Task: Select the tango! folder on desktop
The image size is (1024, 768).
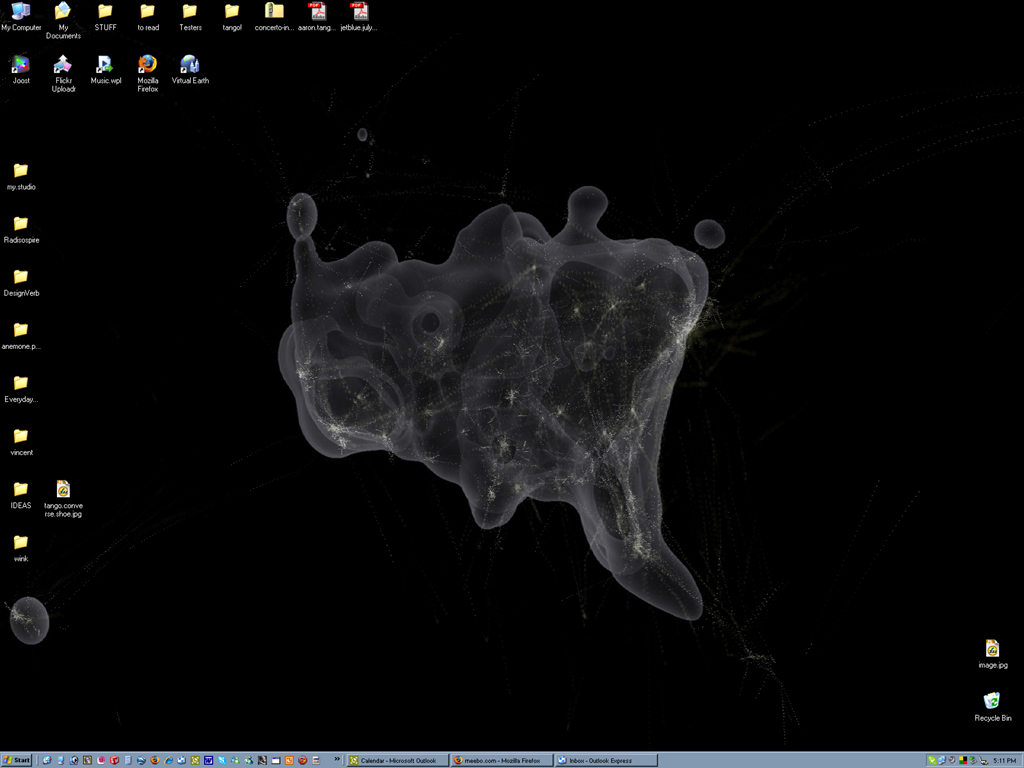Action: pos(232,17)
